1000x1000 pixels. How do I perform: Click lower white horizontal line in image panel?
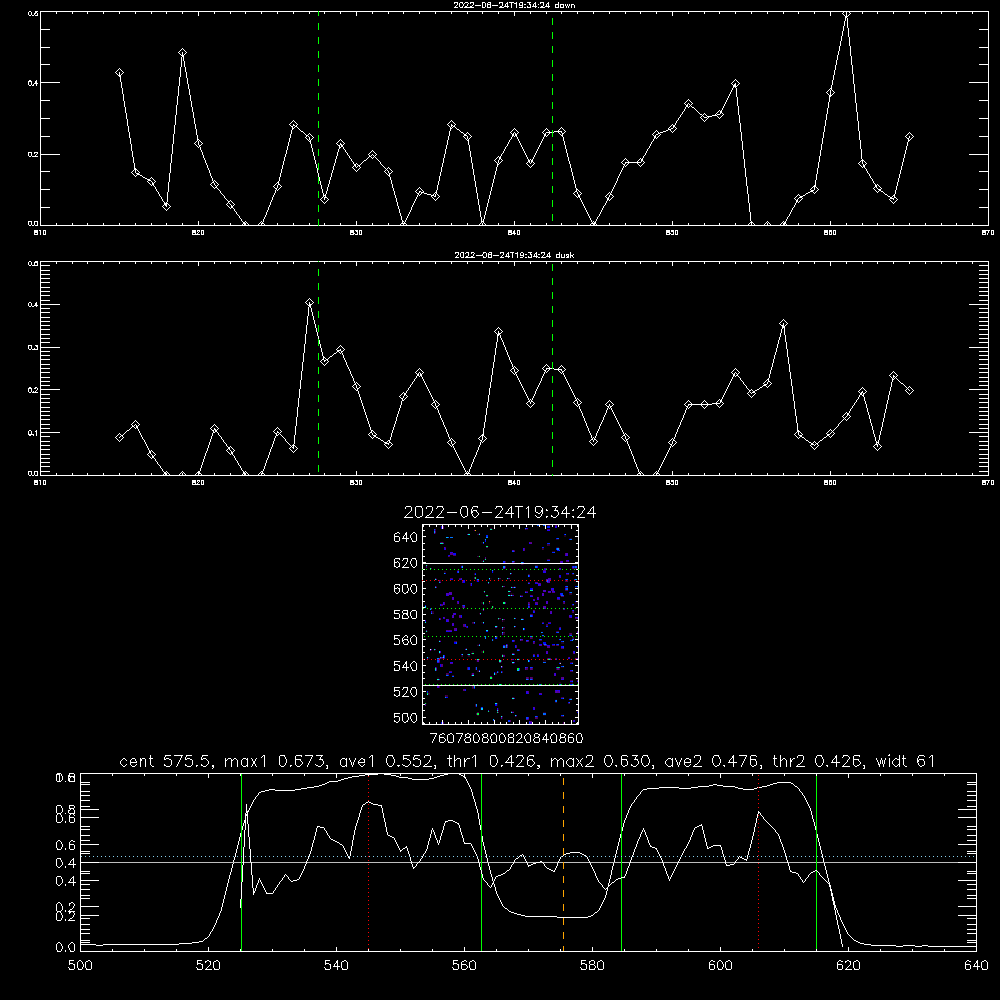[x=500, y=685]
